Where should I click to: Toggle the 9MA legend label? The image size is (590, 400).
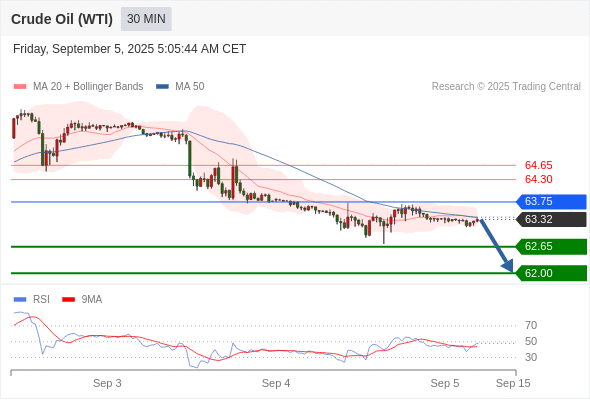click(92, 300)
